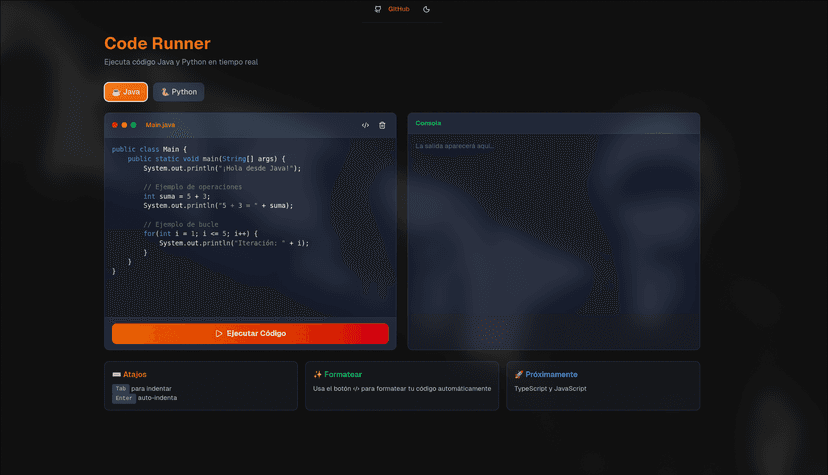828x475 pixels.
Task: Click the console output placeholder text
Action: click(455, 146)
